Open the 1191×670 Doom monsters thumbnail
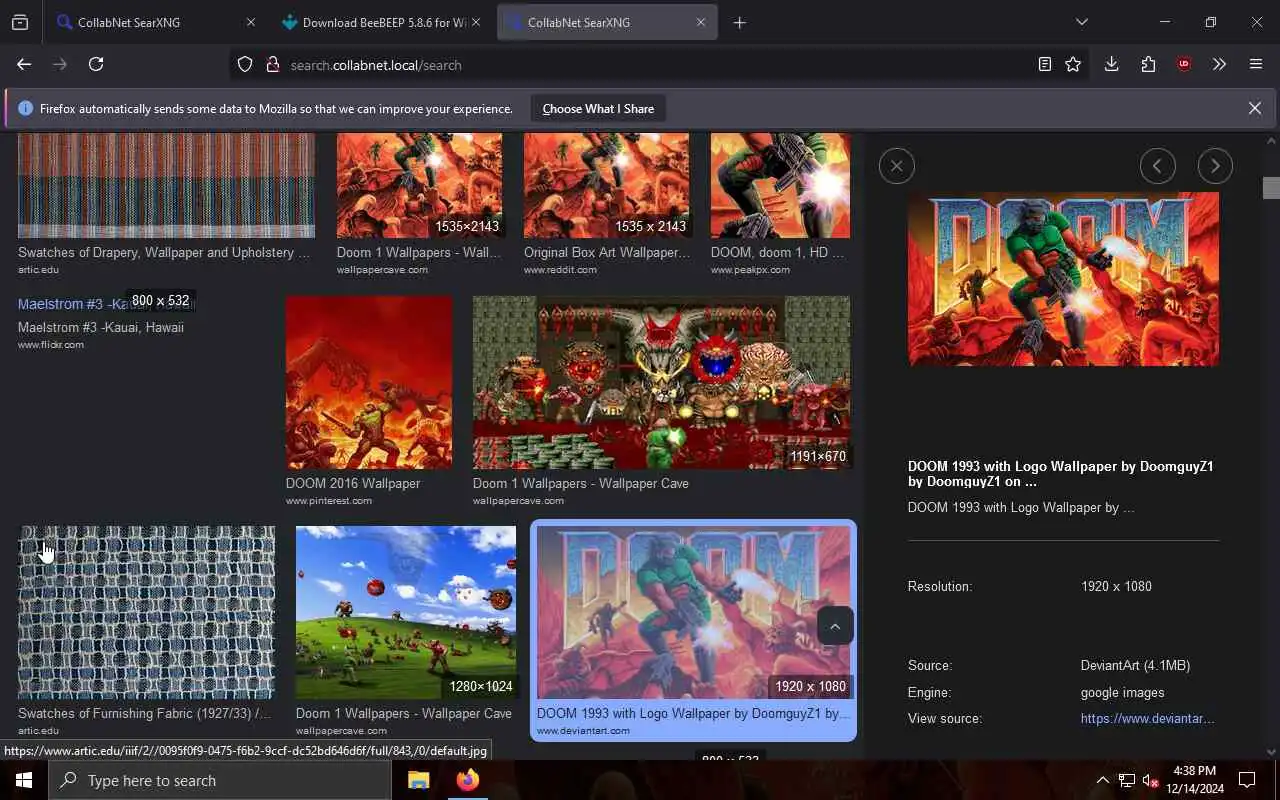Image resolution: width=1280 pixels, height=800 pixels. point(661,382)
